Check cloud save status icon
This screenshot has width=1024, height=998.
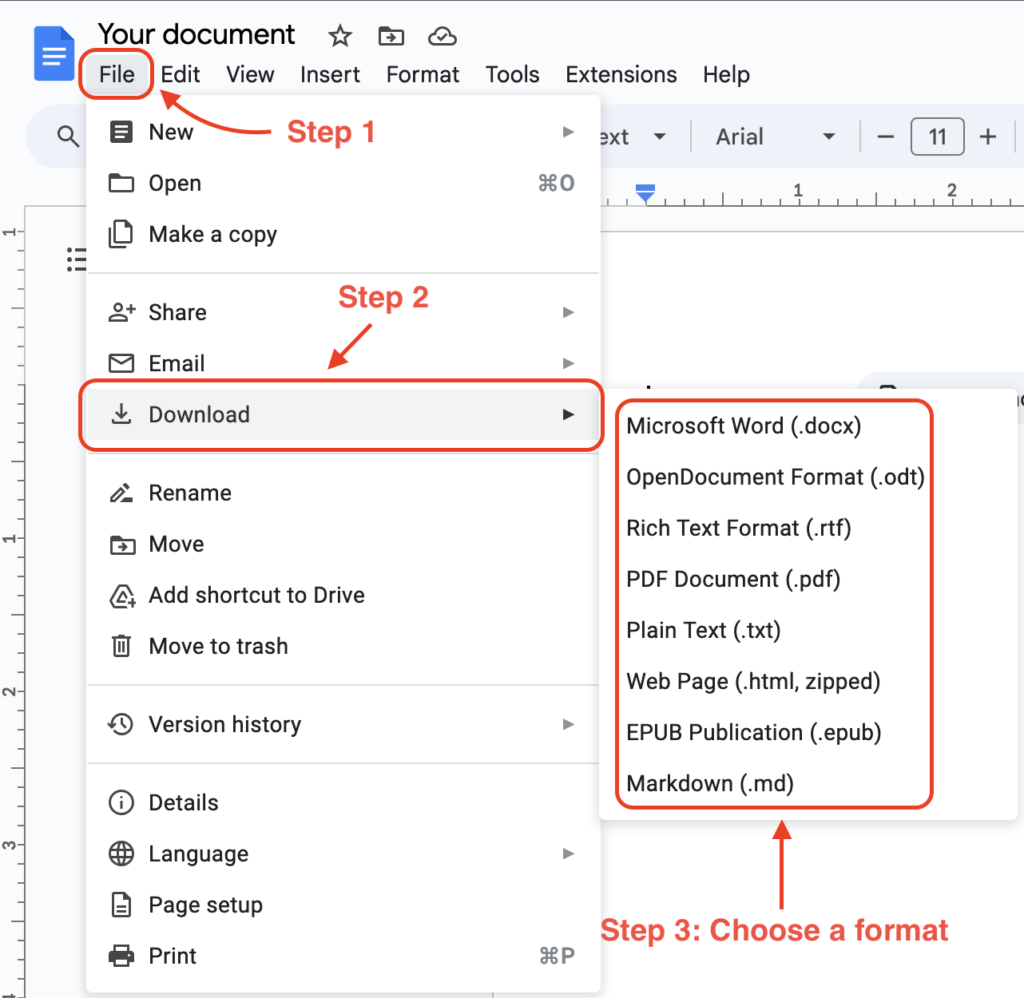click(x=442, y=37)
